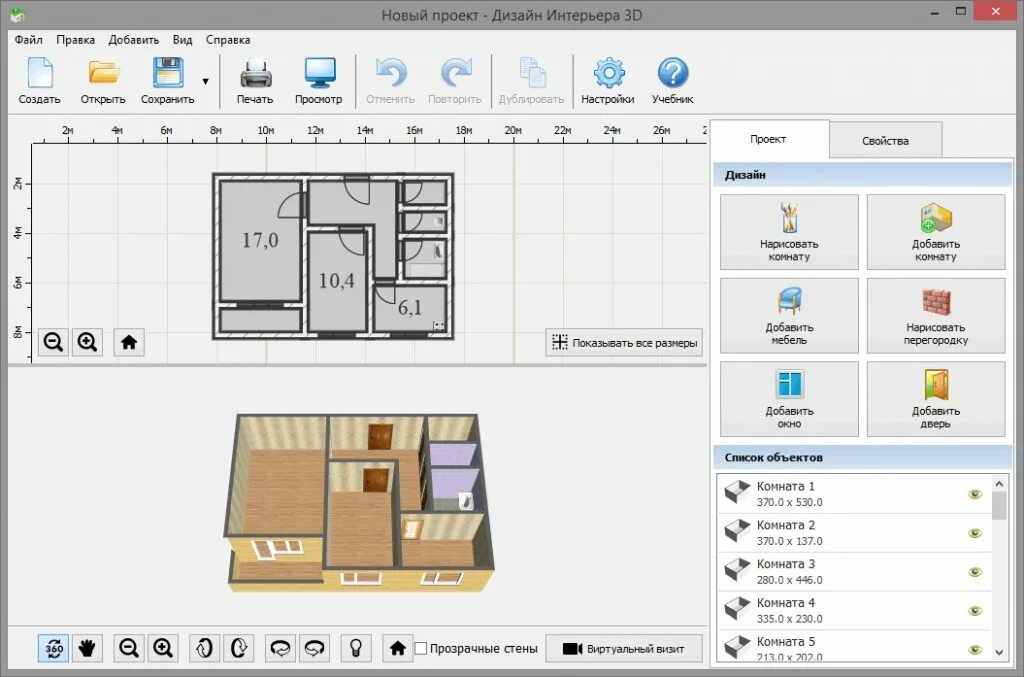
Task: Tilt the 3D view with first vertical rotate icon
Action: click(x=204, y=648)
